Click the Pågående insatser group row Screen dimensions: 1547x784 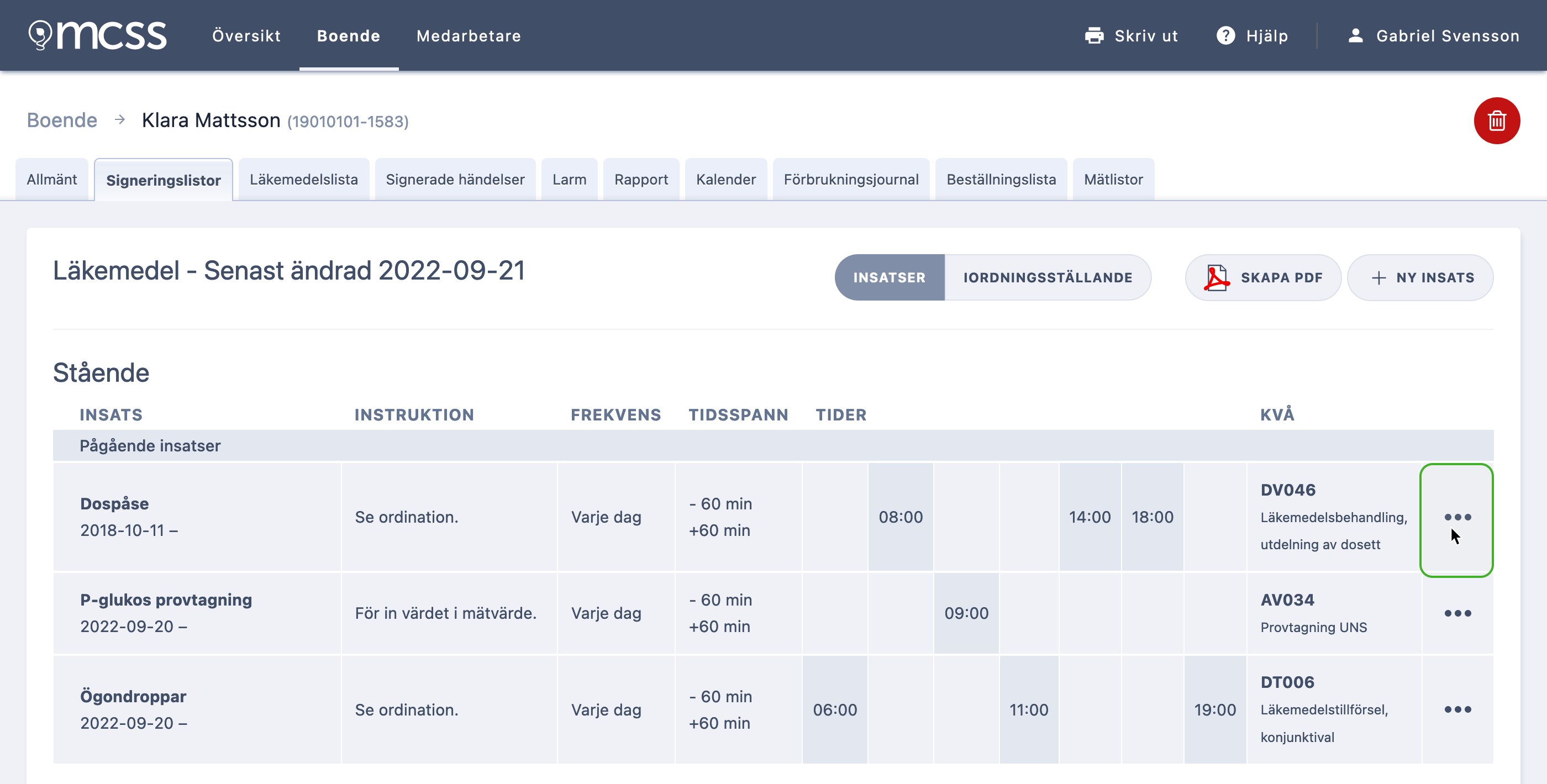[773, 446]
